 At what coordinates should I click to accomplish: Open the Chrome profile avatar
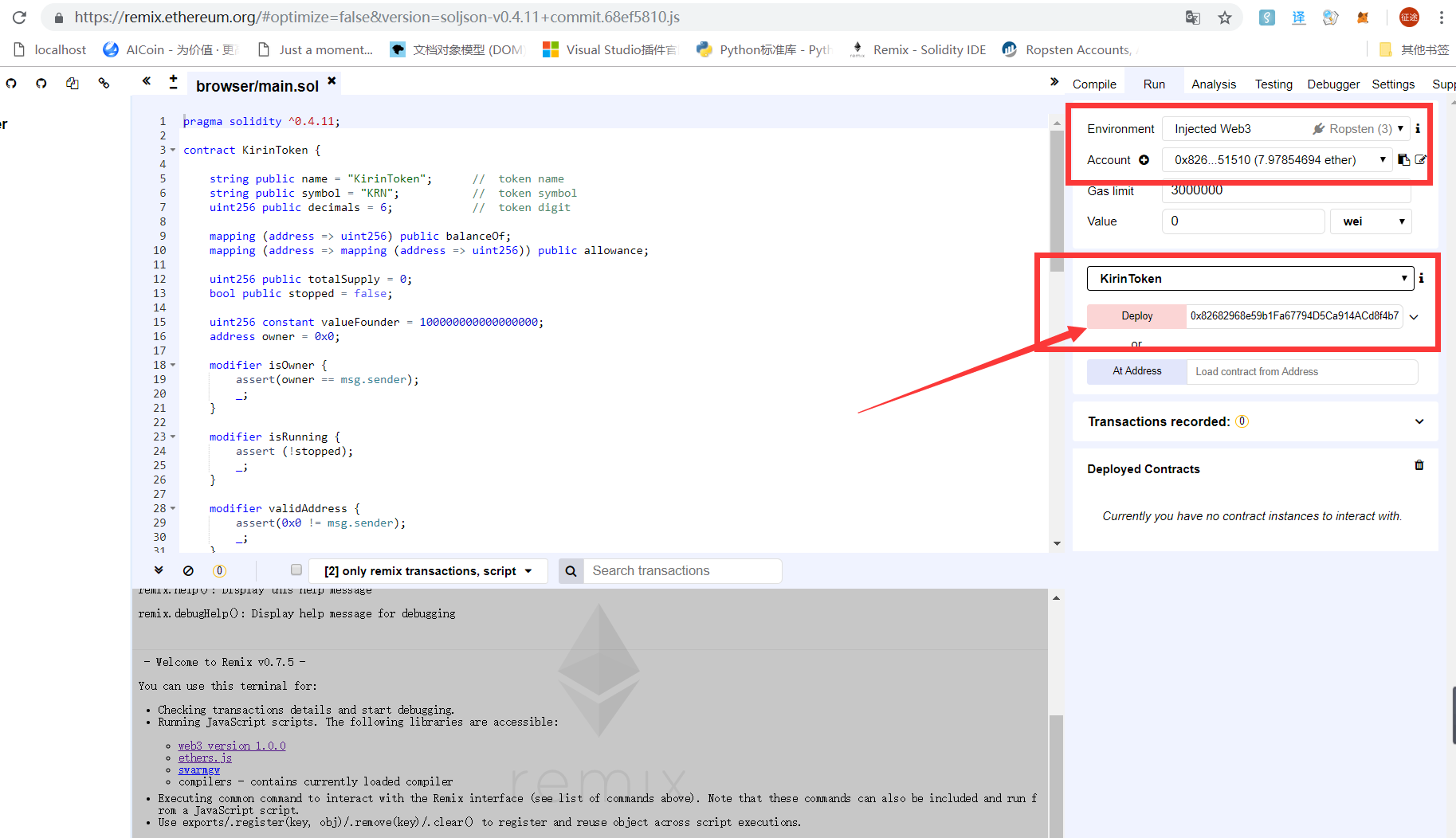[x=1409, y=17]
